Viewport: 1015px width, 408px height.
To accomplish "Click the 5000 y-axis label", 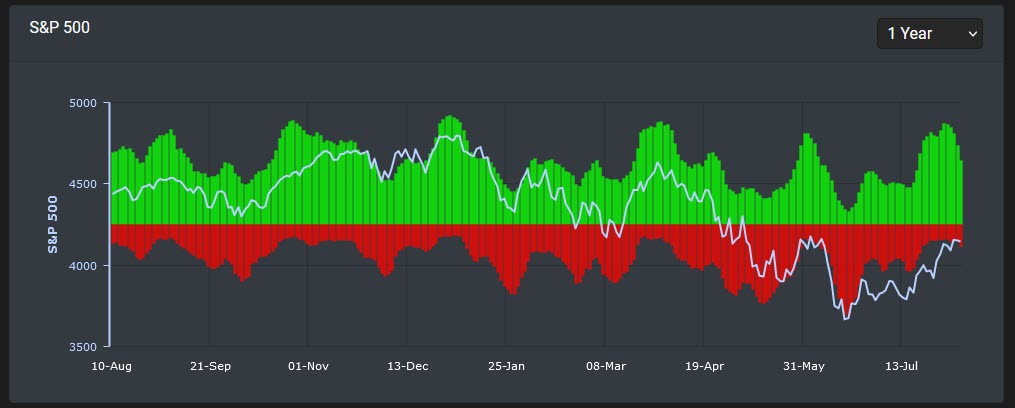I will [x=82, y=103].
